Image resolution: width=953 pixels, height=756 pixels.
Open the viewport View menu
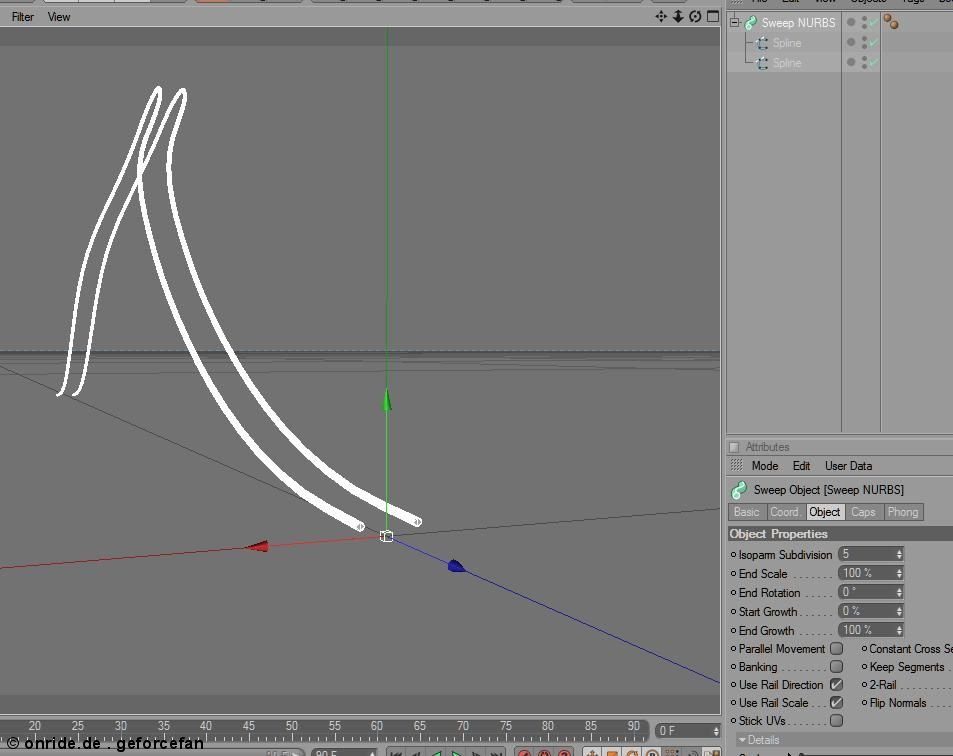[x=59, y=17]
